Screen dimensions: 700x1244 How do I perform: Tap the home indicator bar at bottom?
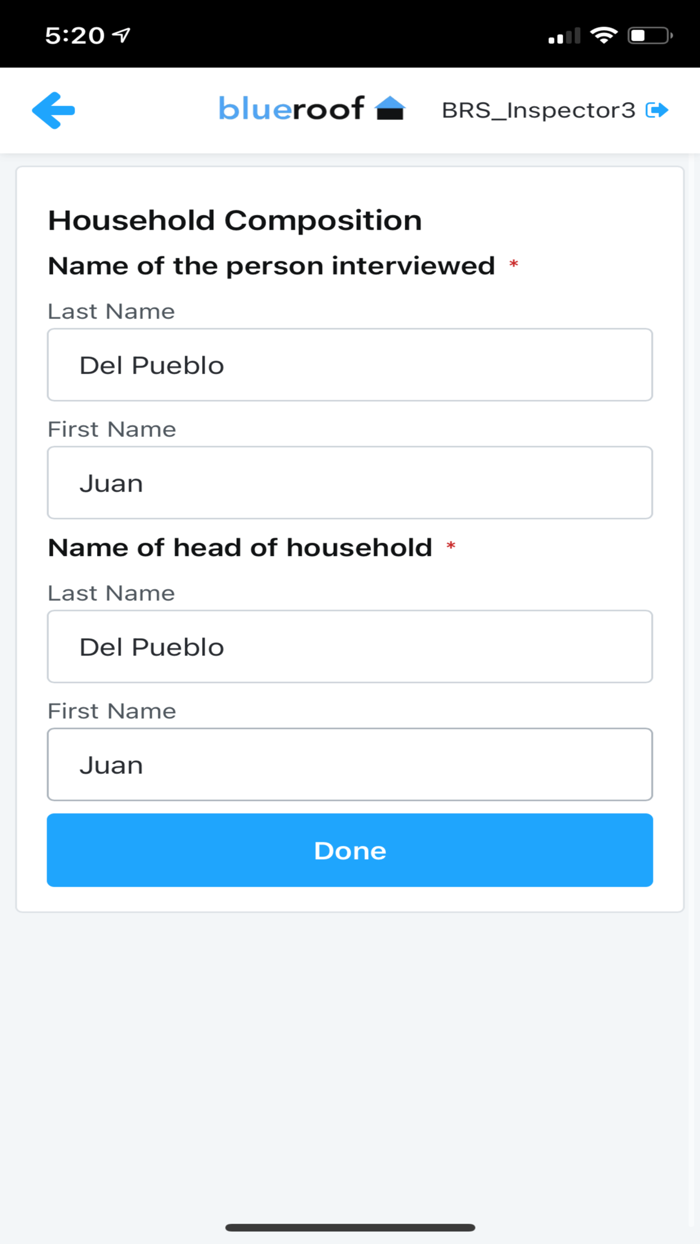click(350, 1227)
